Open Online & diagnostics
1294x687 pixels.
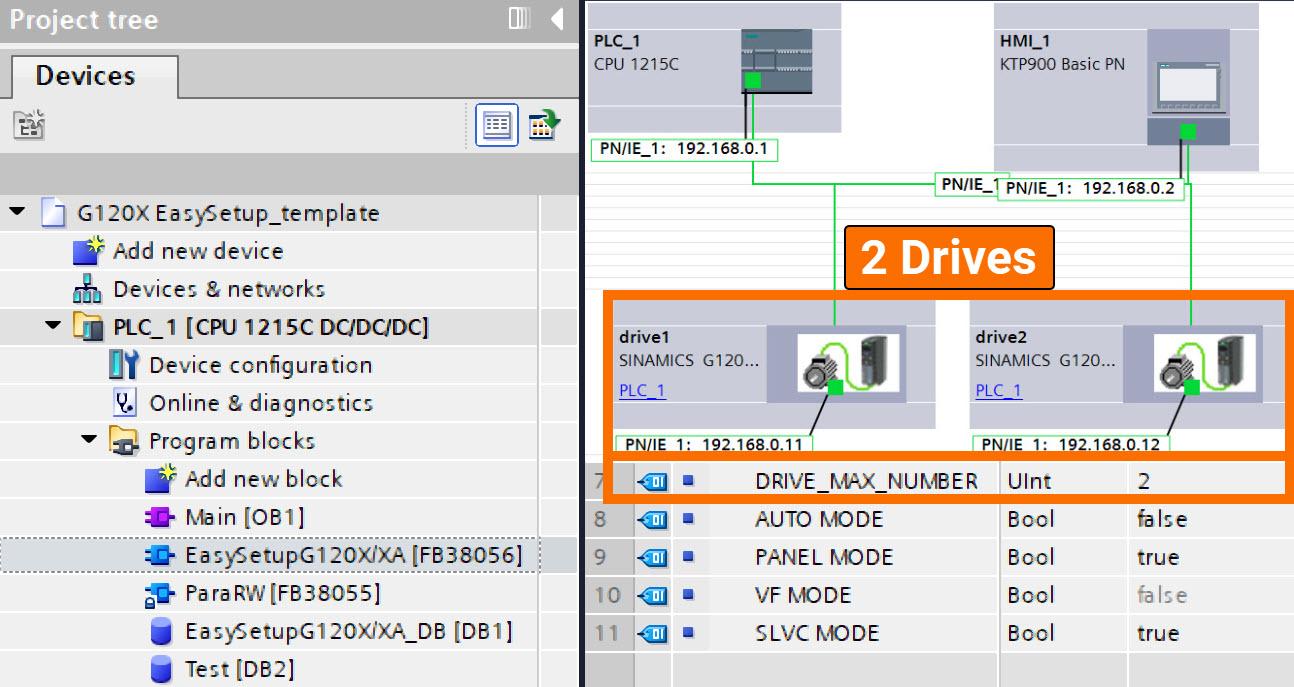pyautogui.click(x=261, y=403)
